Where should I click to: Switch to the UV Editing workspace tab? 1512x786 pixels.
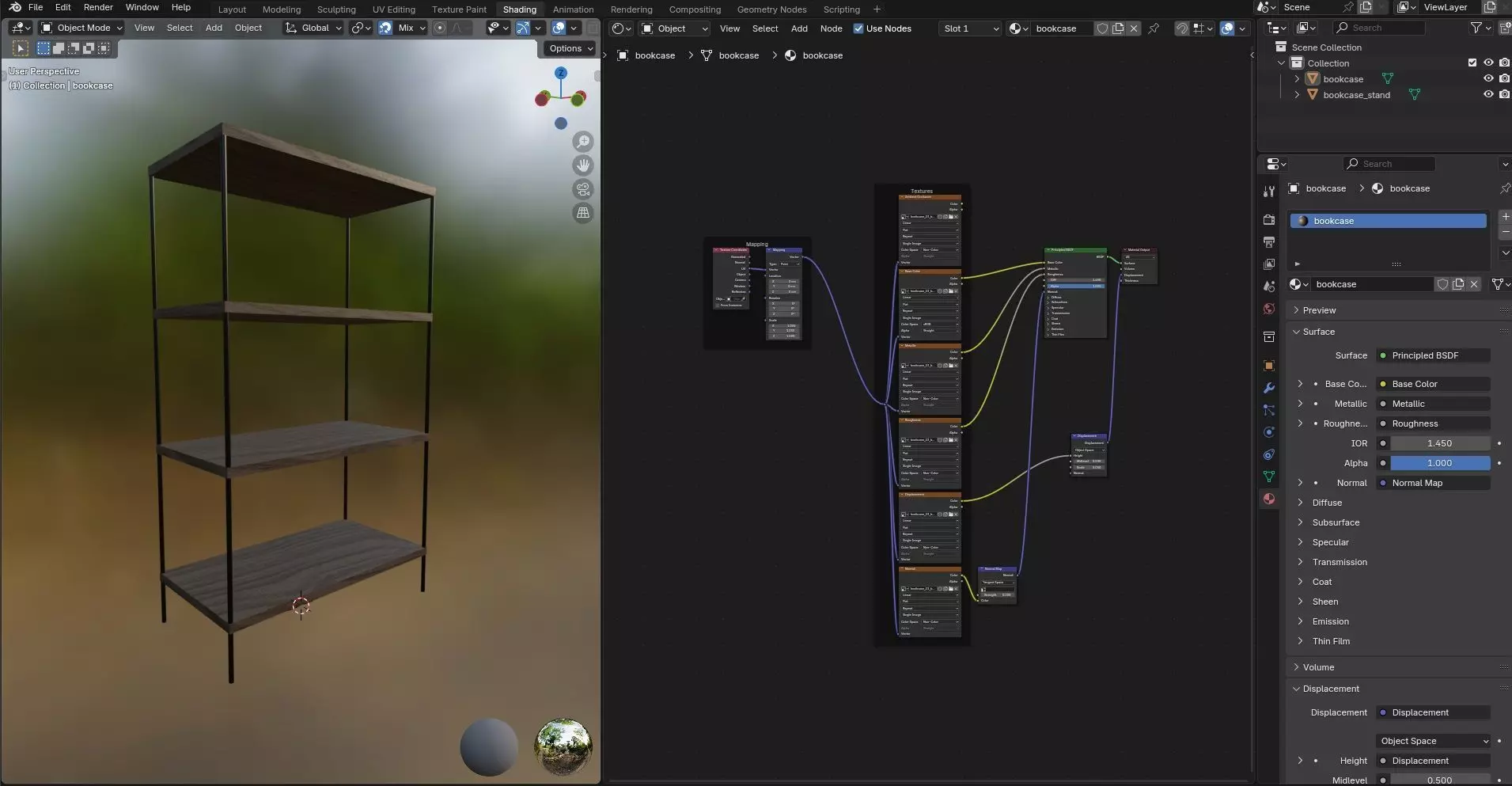[394, 9]
